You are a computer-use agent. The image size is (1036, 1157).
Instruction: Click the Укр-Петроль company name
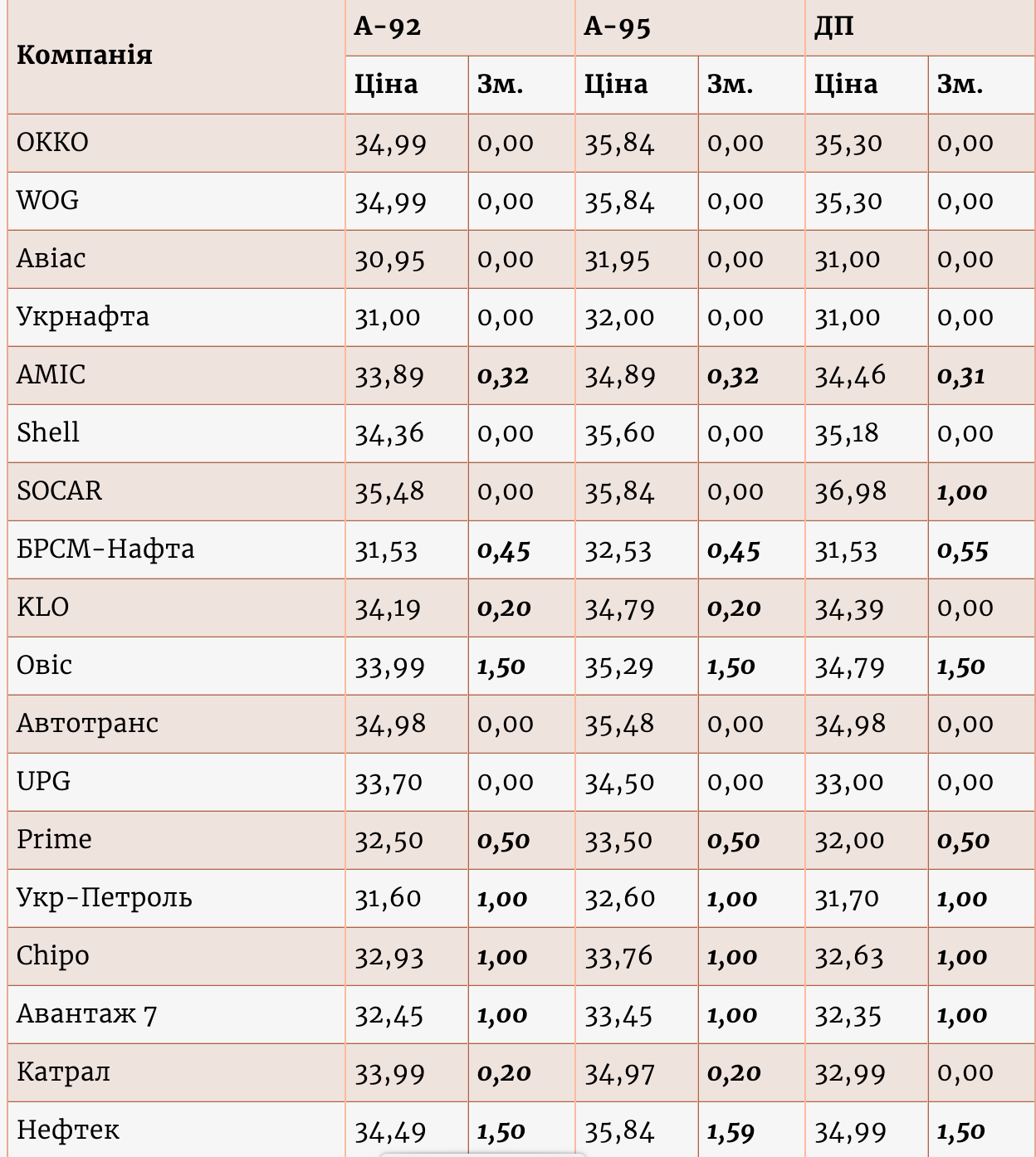click(105, 898)
